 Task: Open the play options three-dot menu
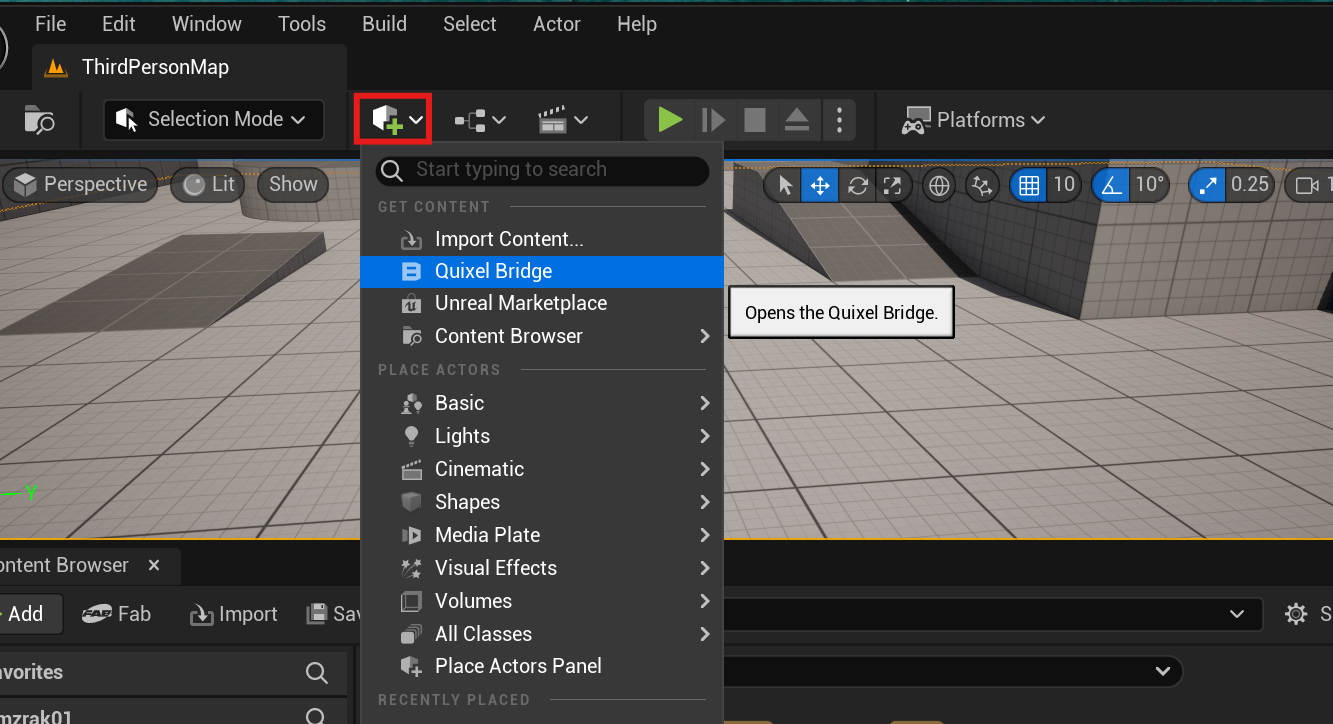[x=839, y=120]
